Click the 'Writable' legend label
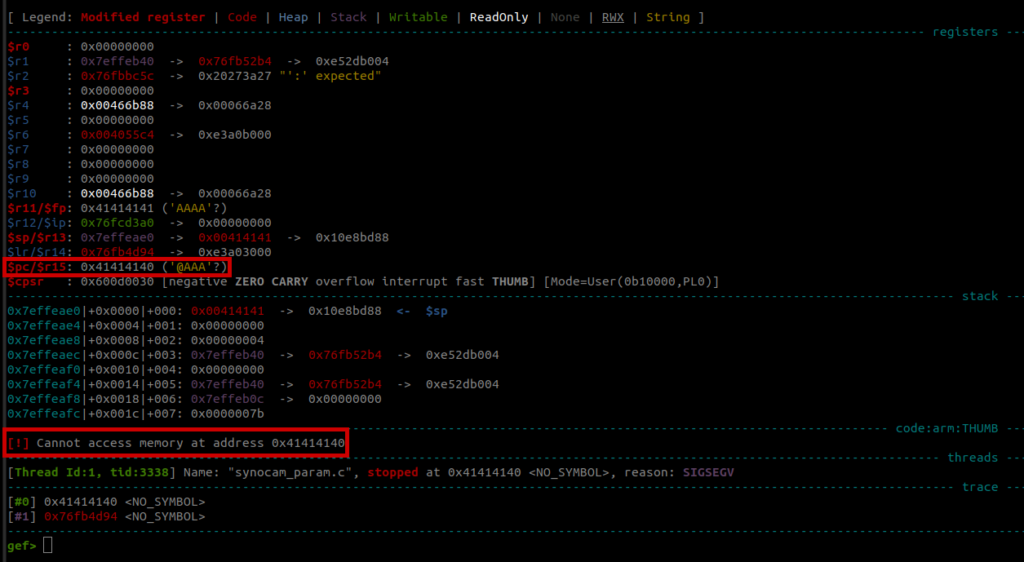1024x562 pixels. pos(418,17)
